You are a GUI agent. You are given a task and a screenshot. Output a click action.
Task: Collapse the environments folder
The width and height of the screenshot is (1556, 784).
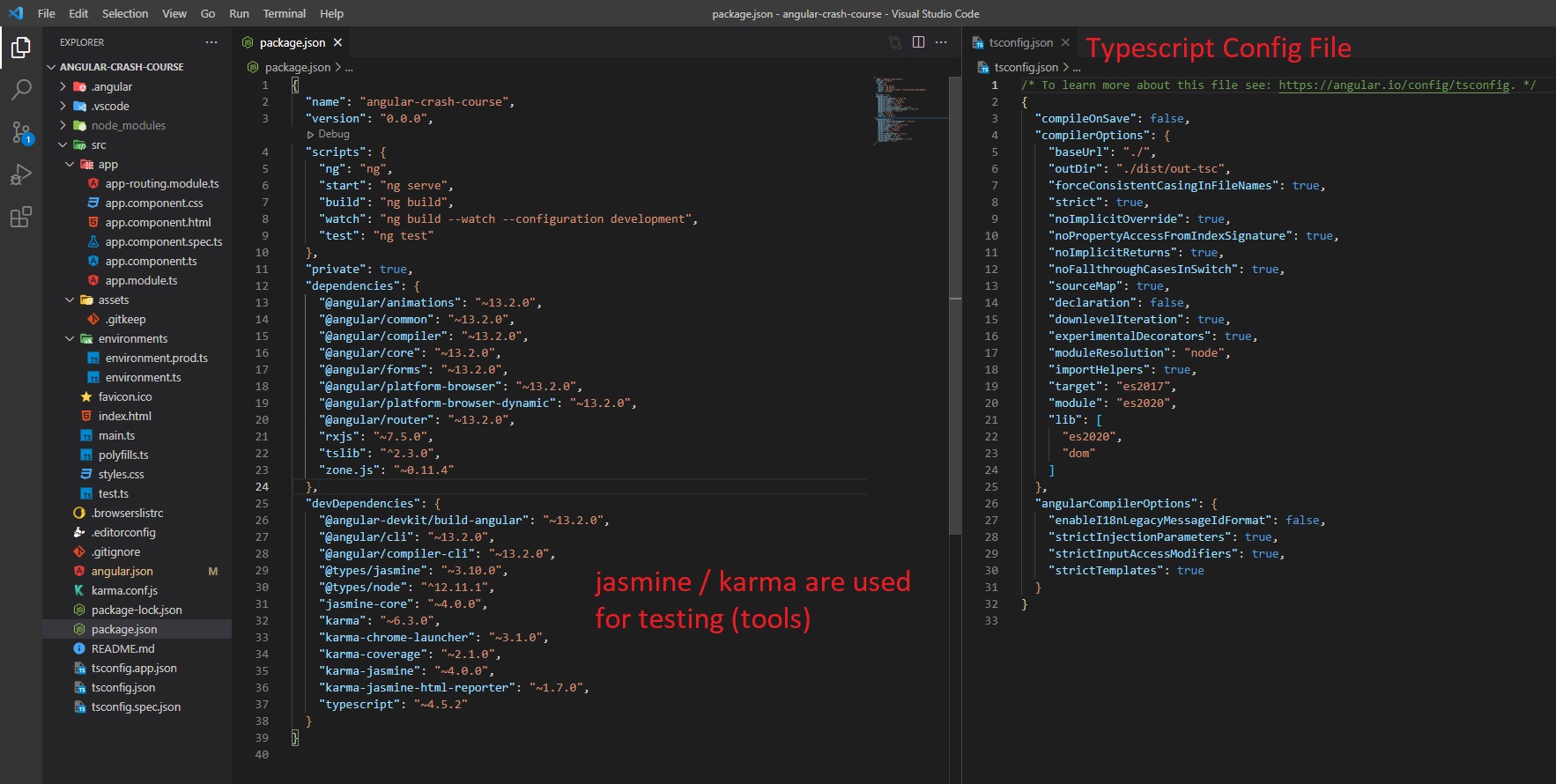tap(137, 338)
